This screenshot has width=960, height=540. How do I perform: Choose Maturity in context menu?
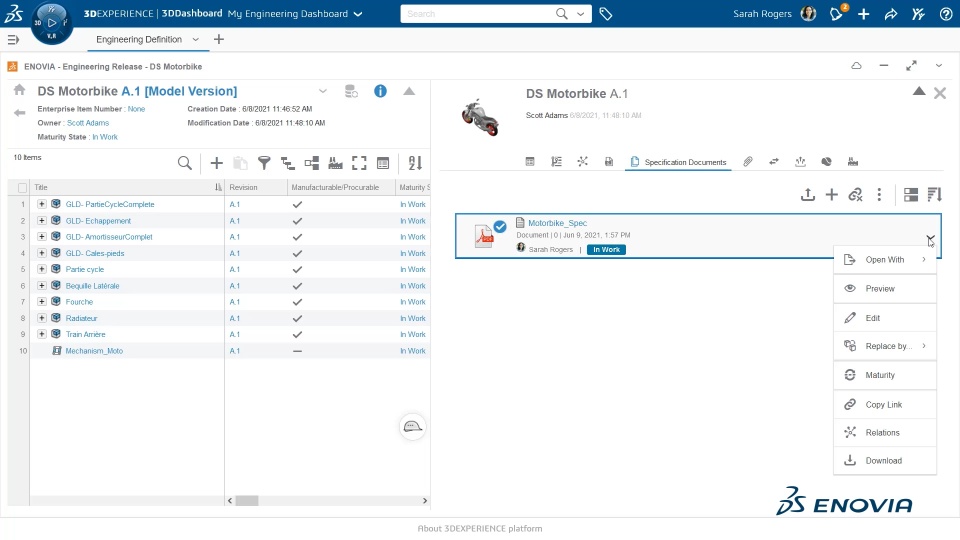(x=885, y=375)
